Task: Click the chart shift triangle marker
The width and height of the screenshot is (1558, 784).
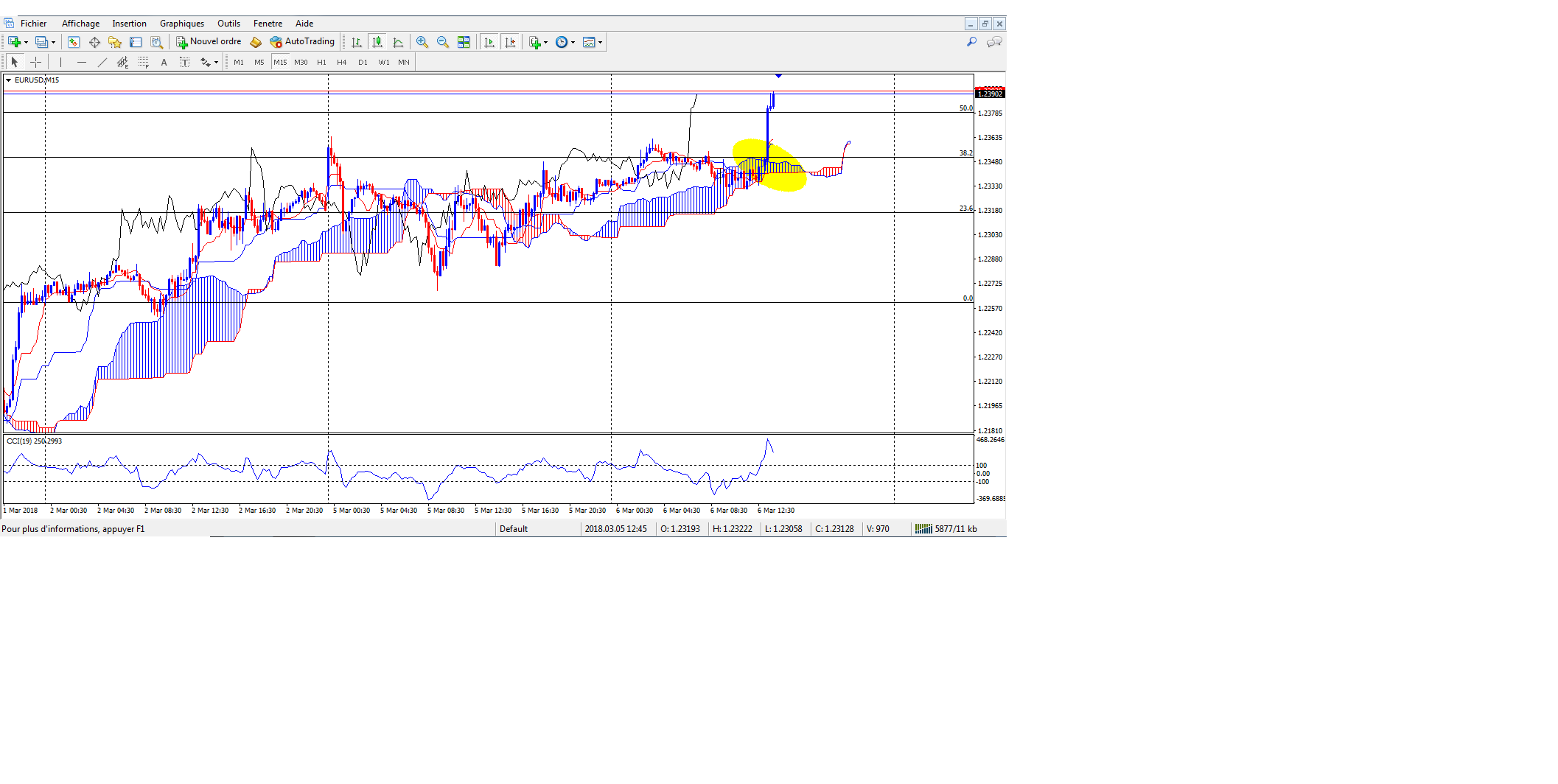Action: 778,76
